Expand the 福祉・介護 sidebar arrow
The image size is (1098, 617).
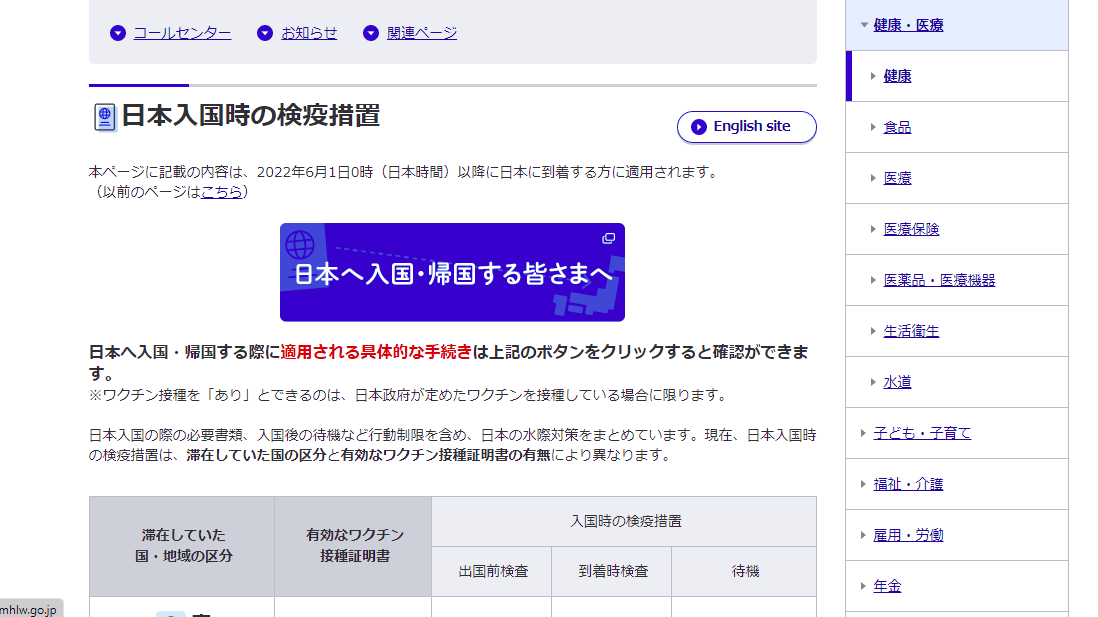coord(863,484)
